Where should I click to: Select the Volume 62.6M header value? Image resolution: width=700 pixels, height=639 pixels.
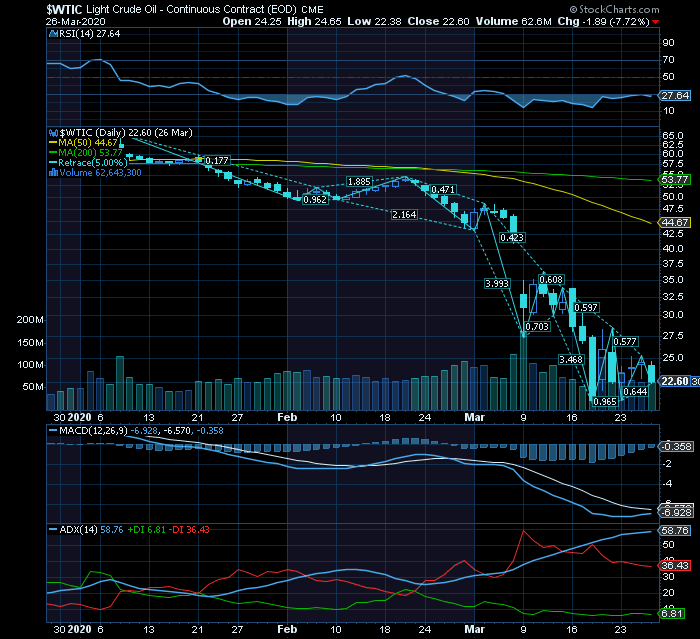click(513, 21)
